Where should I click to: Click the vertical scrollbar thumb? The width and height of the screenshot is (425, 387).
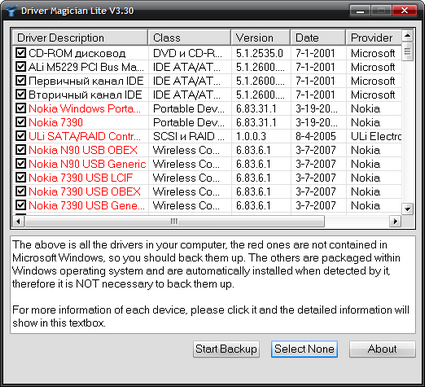point(407,51)
